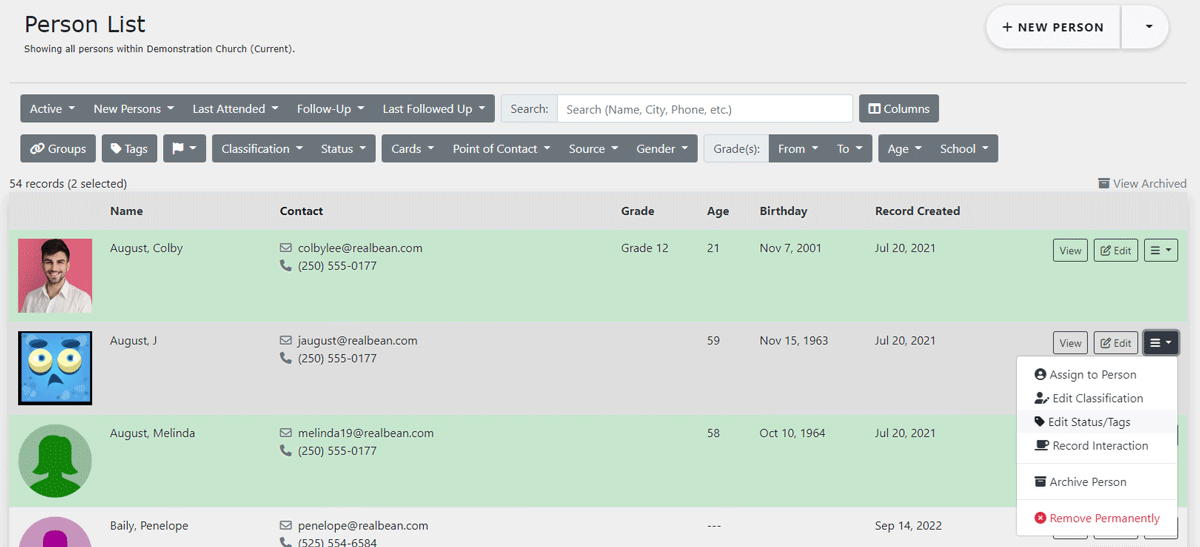1200x547 pixels.
Task: Choose Edit Status/Tags in the menu
Action: [1096, 422]
